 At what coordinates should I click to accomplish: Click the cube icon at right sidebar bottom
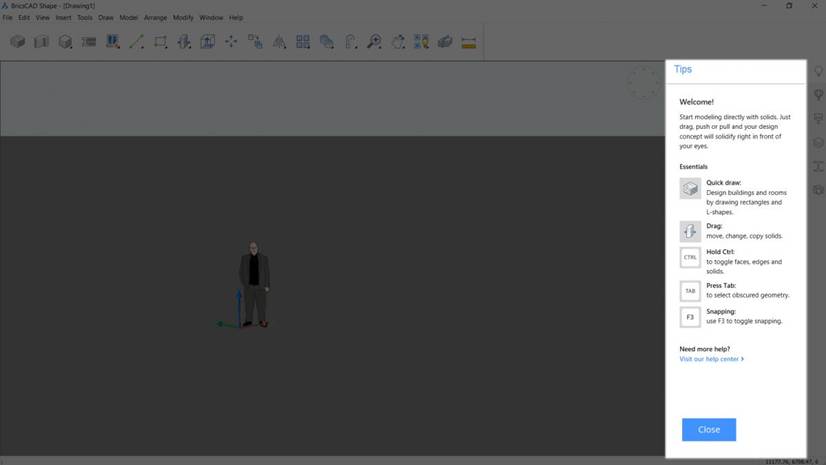tap(818, 190)
